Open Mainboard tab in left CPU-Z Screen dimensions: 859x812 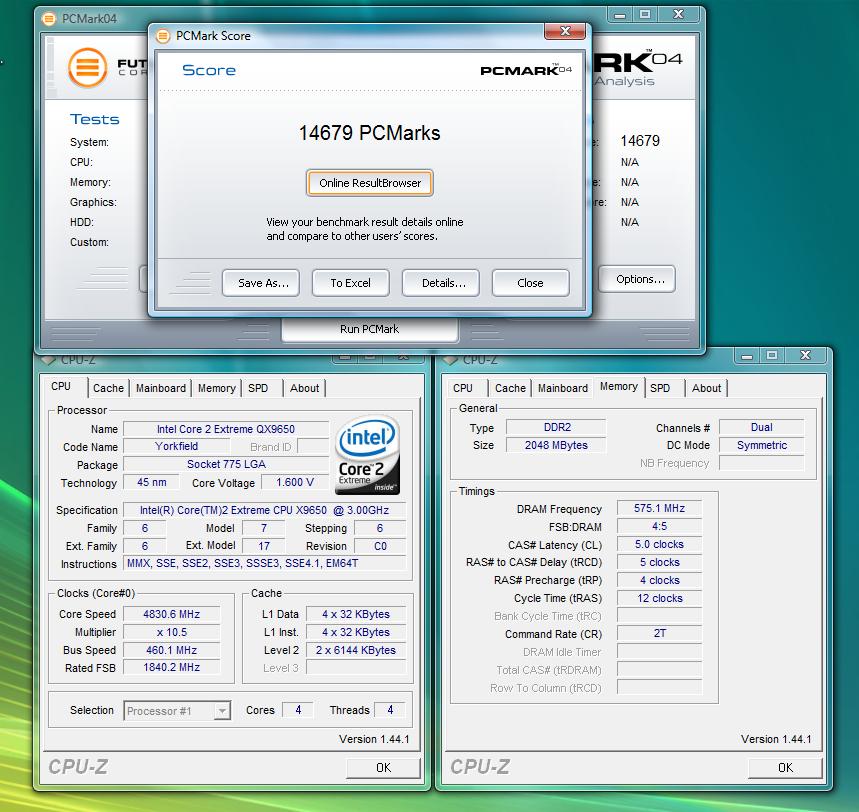161,388
